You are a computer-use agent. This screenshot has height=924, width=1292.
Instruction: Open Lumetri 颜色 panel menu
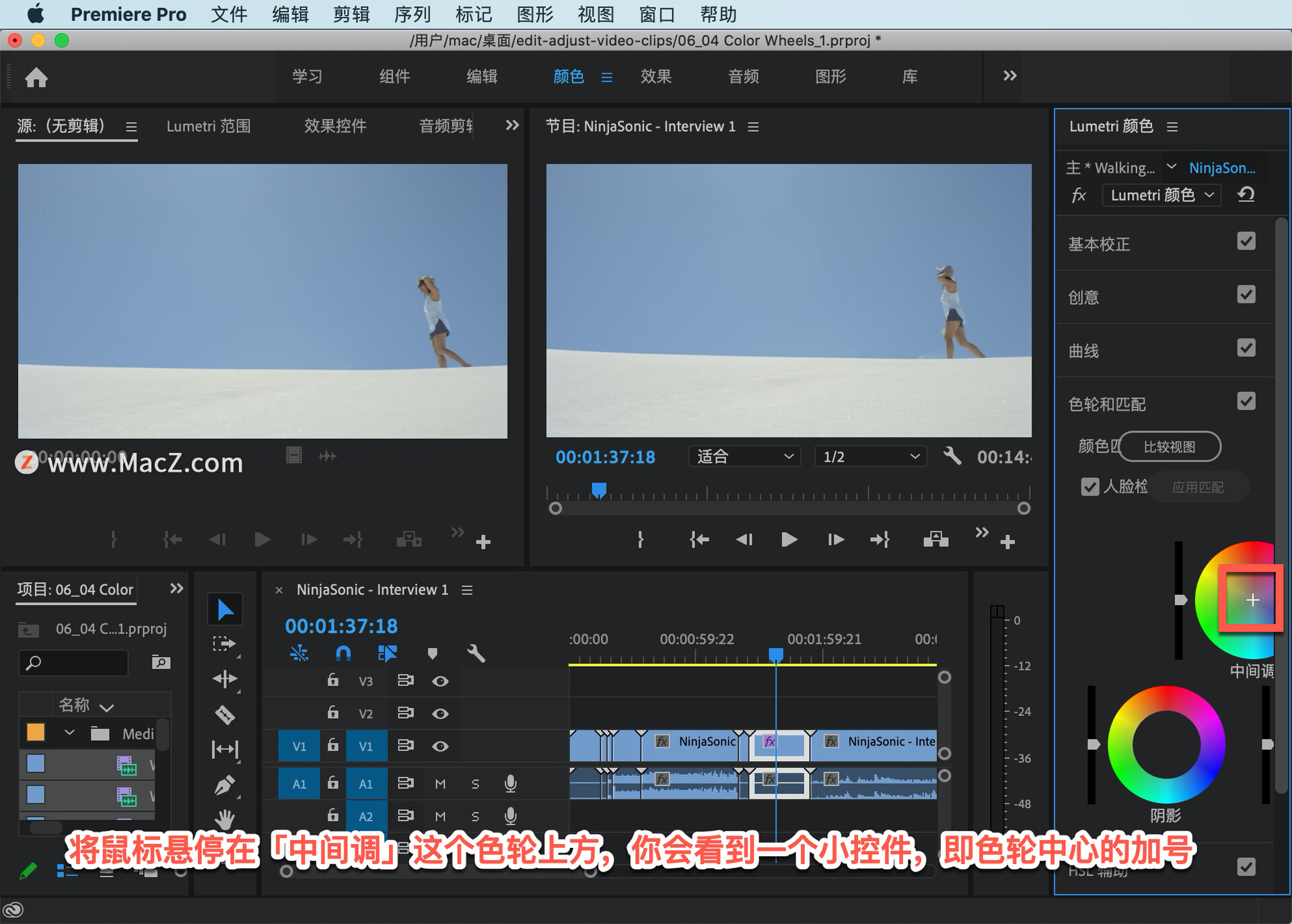[x=1172, y=127]
